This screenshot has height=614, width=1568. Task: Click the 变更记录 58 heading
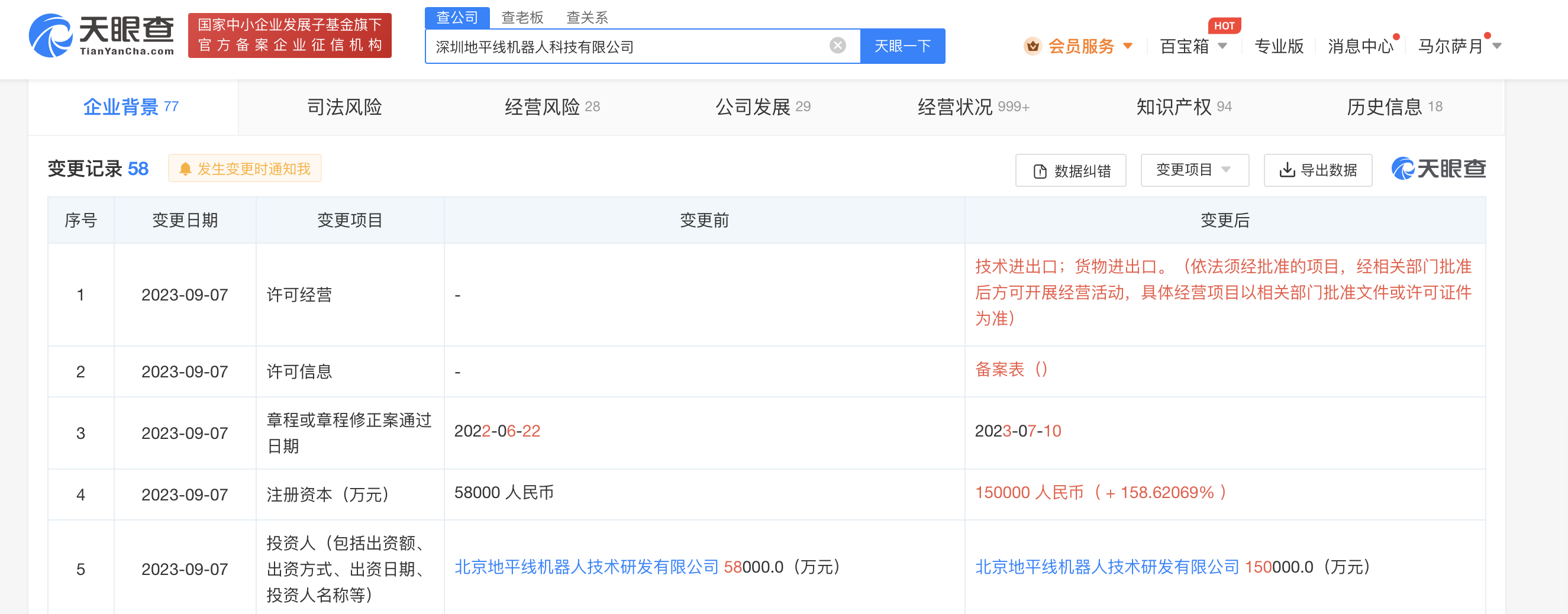(98, 169)
